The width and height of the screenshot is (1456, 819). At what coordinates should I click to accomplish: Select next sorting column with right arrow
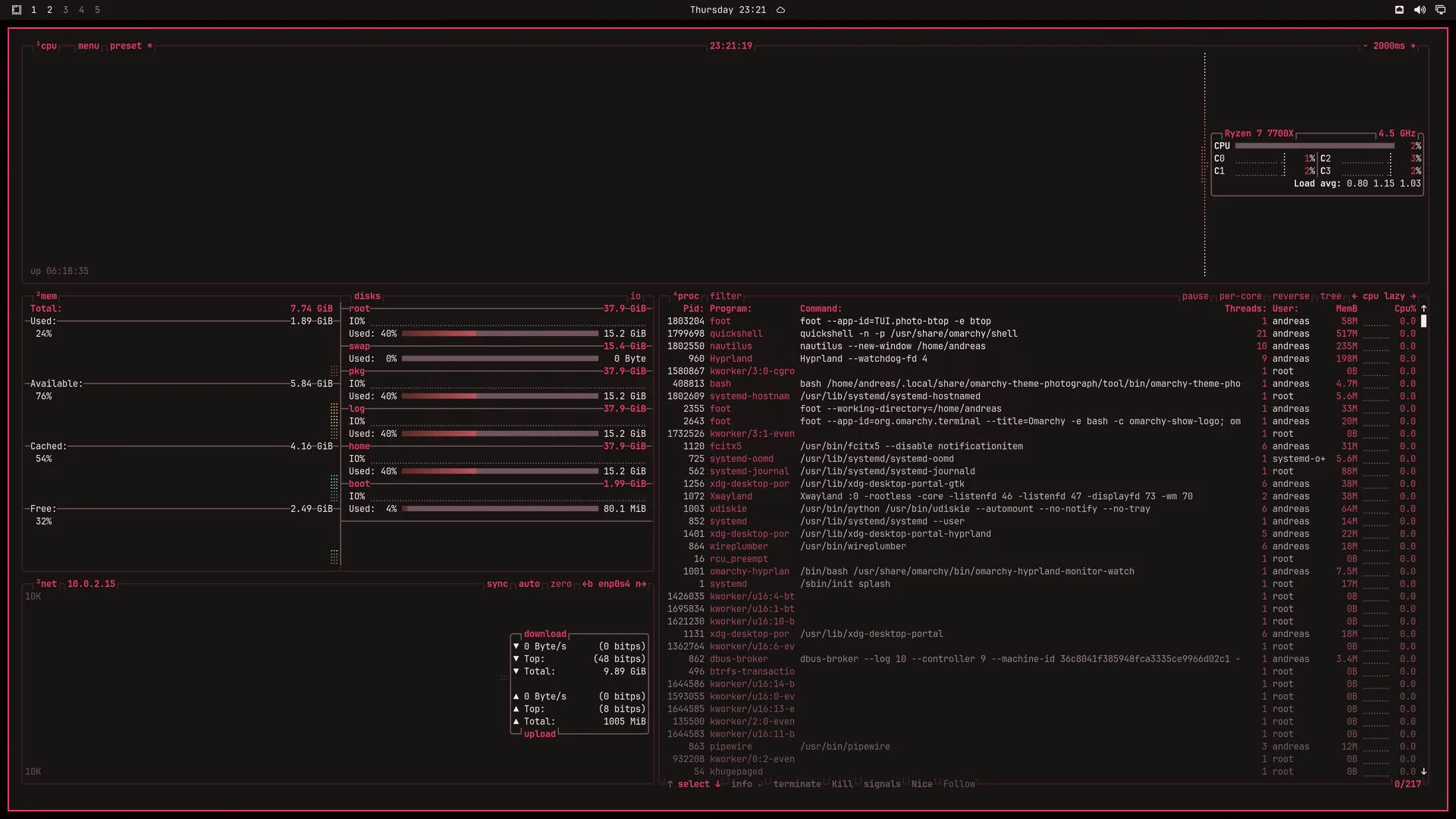click(1414, 297)
